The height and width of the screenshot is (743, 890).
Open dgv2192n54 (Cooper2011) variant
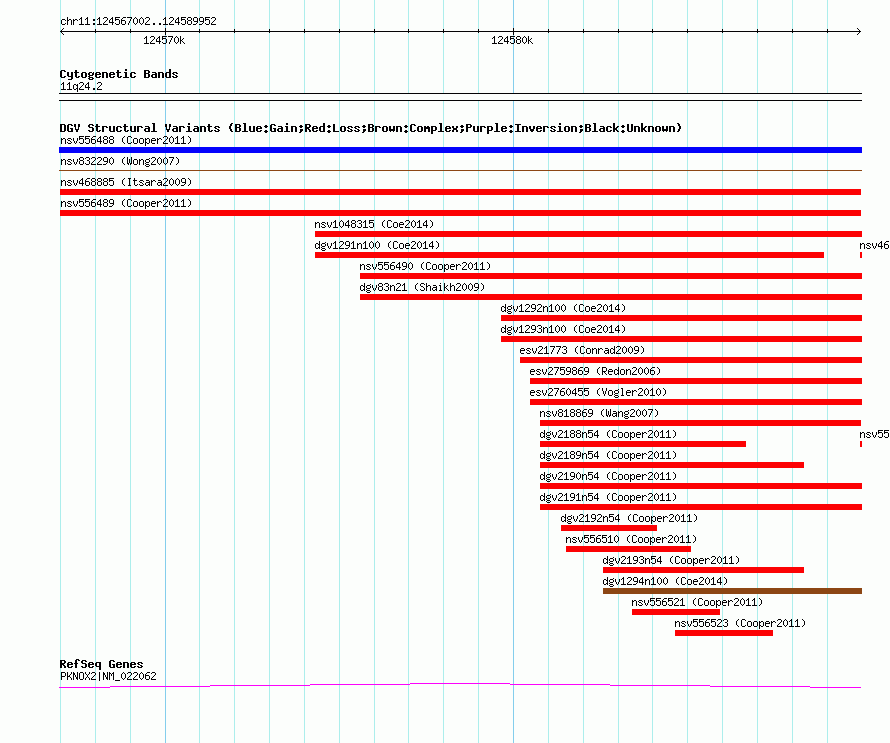click(629, 518)
